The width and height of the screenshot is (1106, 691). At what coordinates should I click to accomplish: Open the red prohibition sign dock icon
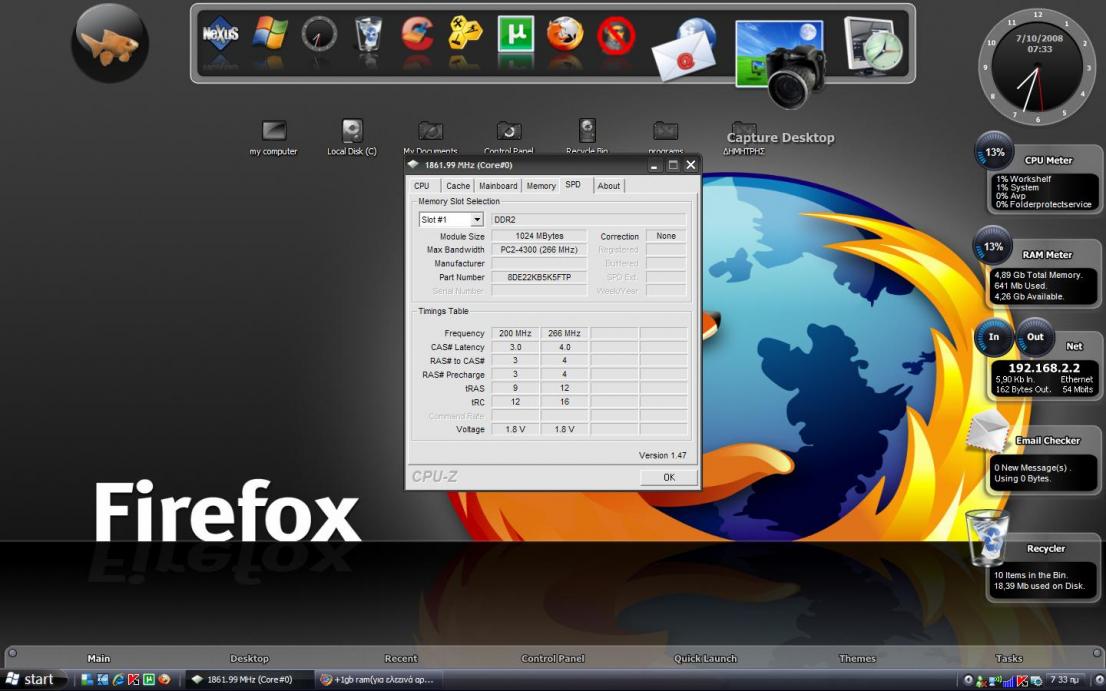pos(616,35)
